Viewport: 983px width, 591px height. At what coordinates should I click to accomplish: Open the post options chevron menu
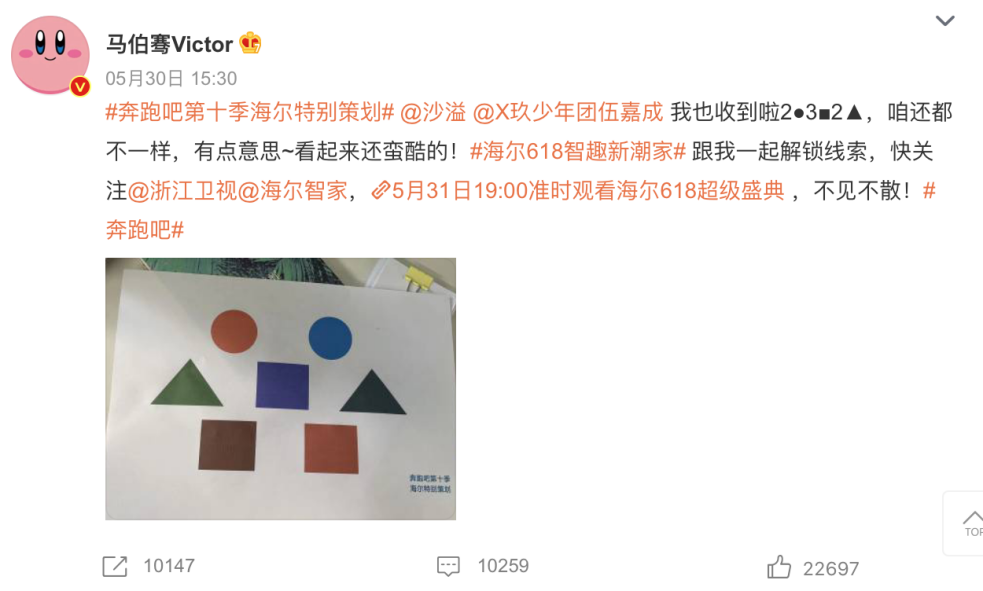(945, 21)
